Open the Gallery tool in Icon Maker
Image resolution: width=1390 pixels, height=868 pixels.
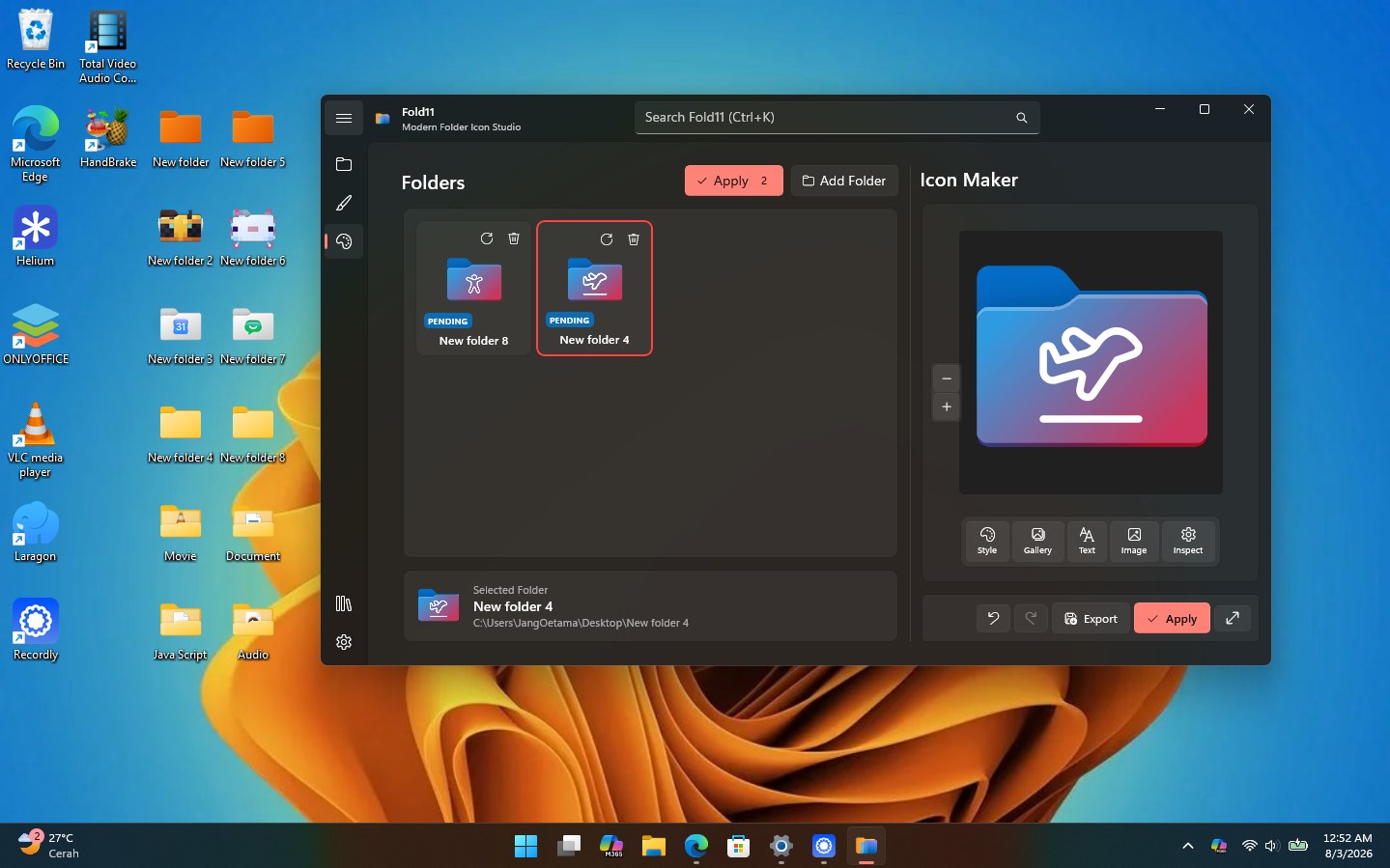click(x=1037, y=541)
